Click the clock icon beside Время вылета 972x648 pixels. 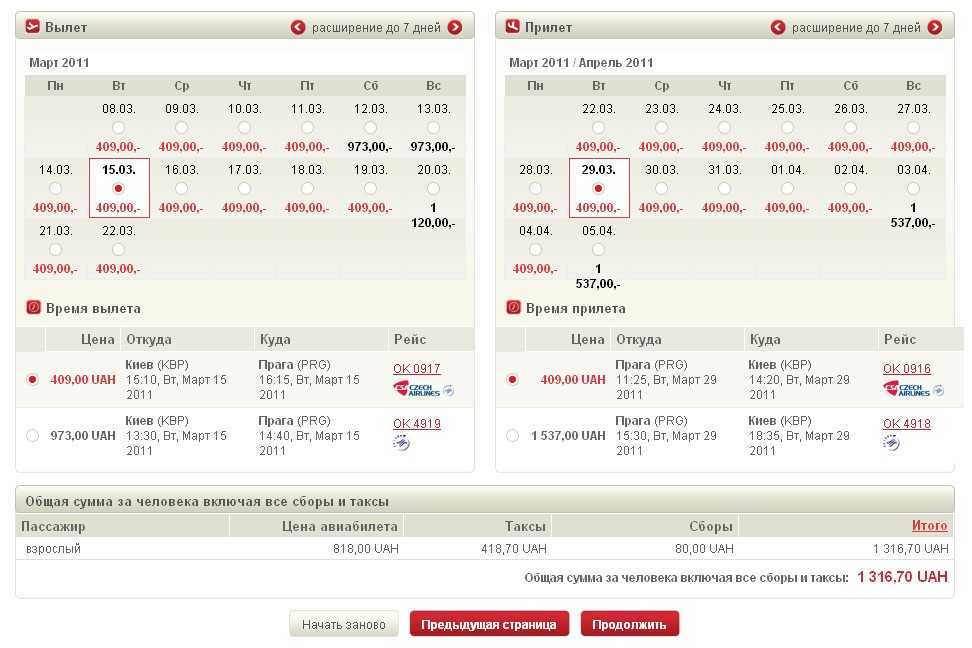[33, 308]
